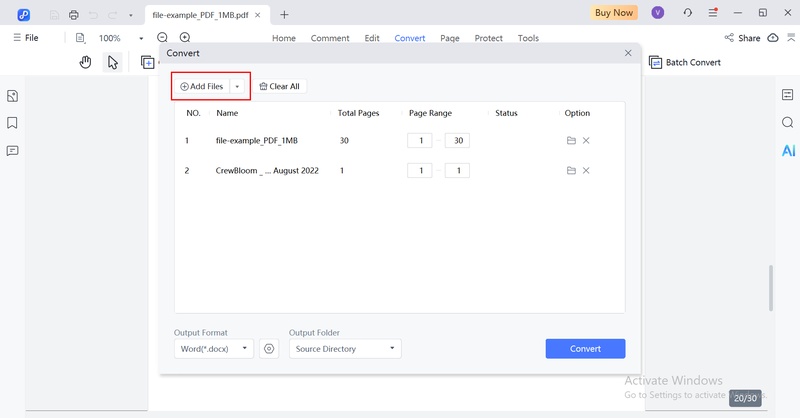Image resolution: width=800 pixels, height=418 pixels.
Task: Switch to the Tools tab
Action: 528,38
